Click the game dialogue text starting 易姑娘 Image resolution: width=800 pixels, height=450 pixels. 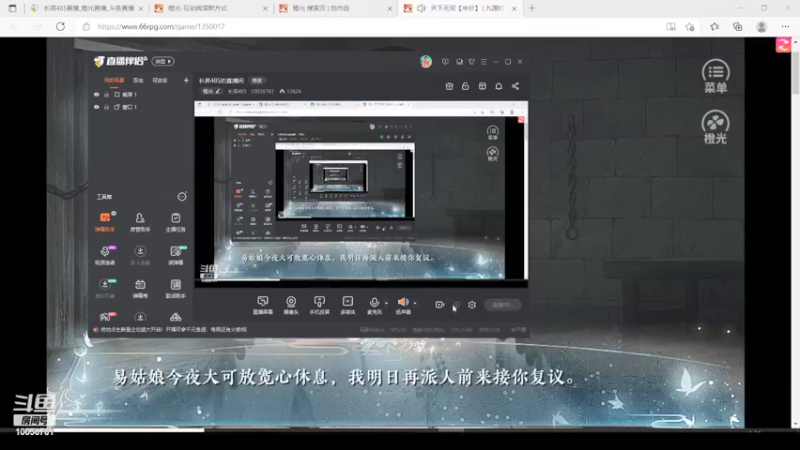[345, 377]
